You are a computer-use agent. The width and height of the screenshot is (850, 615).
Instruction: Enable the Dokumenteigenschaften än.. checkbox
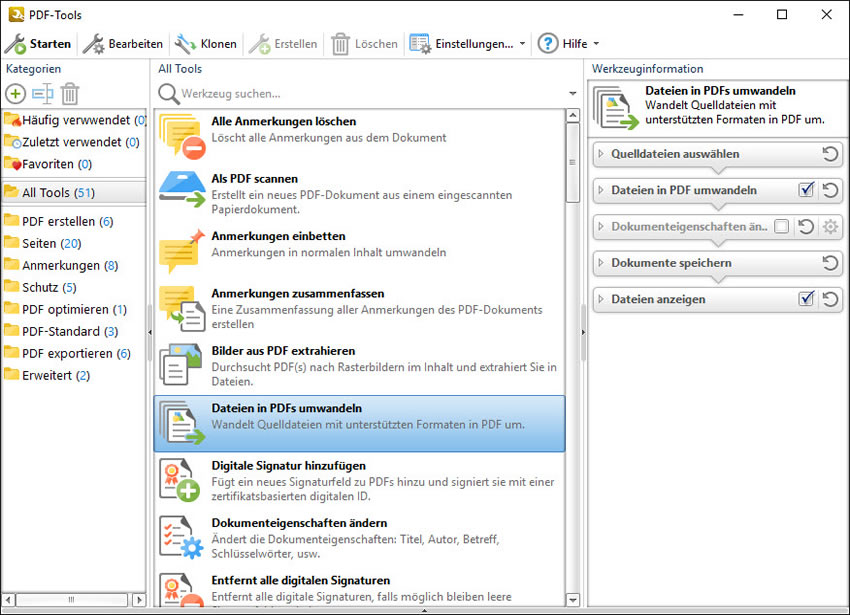[x=781, y=227]
